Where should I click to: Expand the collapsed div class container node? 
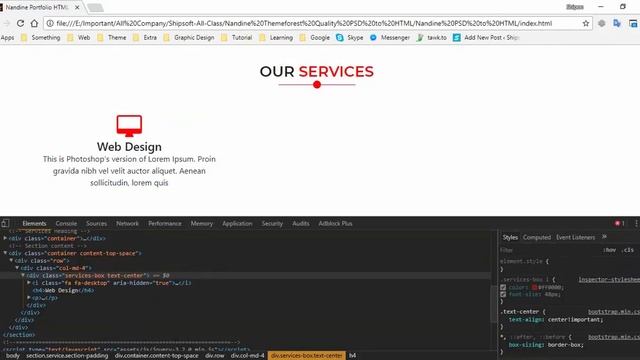[5, 238]
